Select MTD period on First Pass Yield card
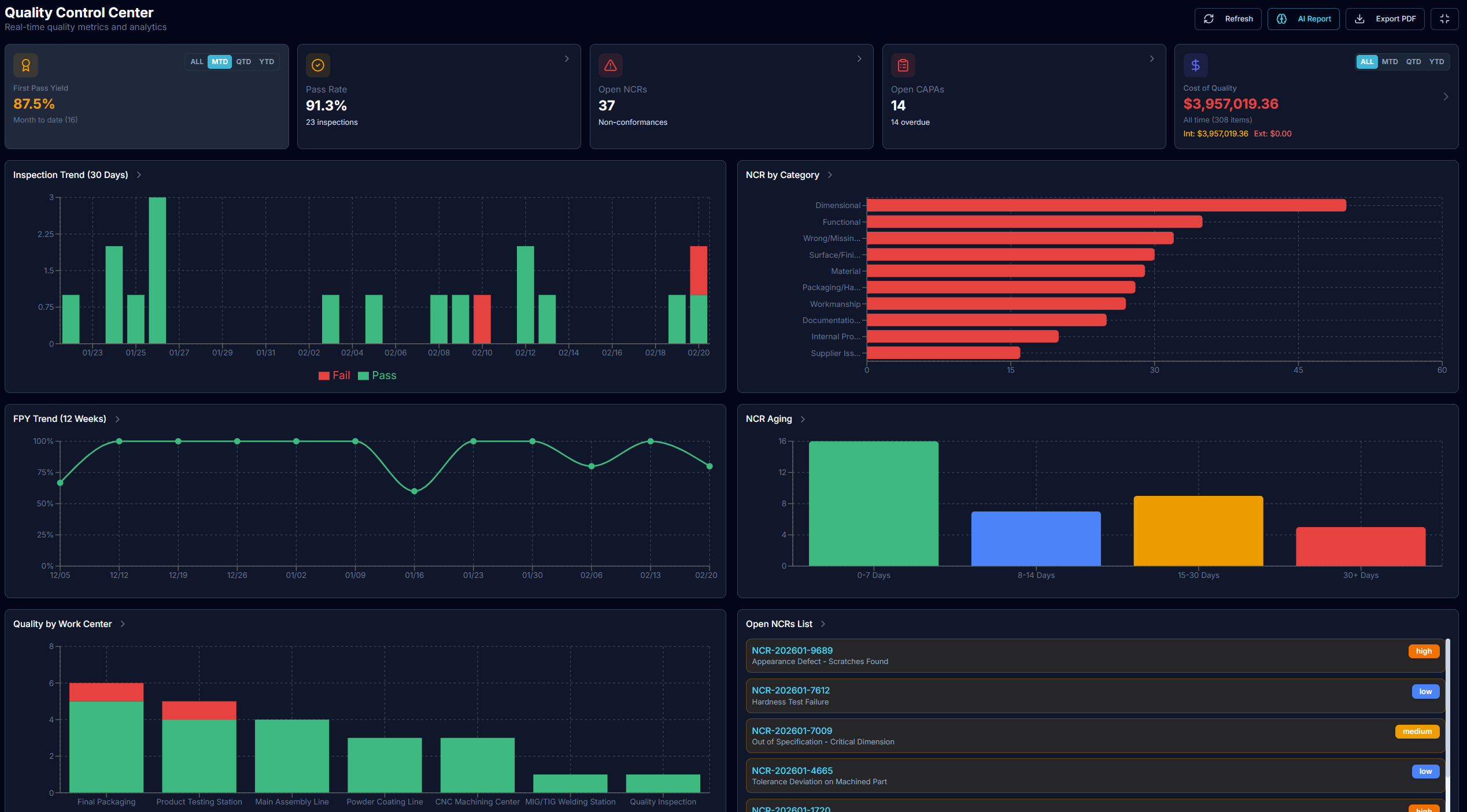 click(x=220, y=62)
